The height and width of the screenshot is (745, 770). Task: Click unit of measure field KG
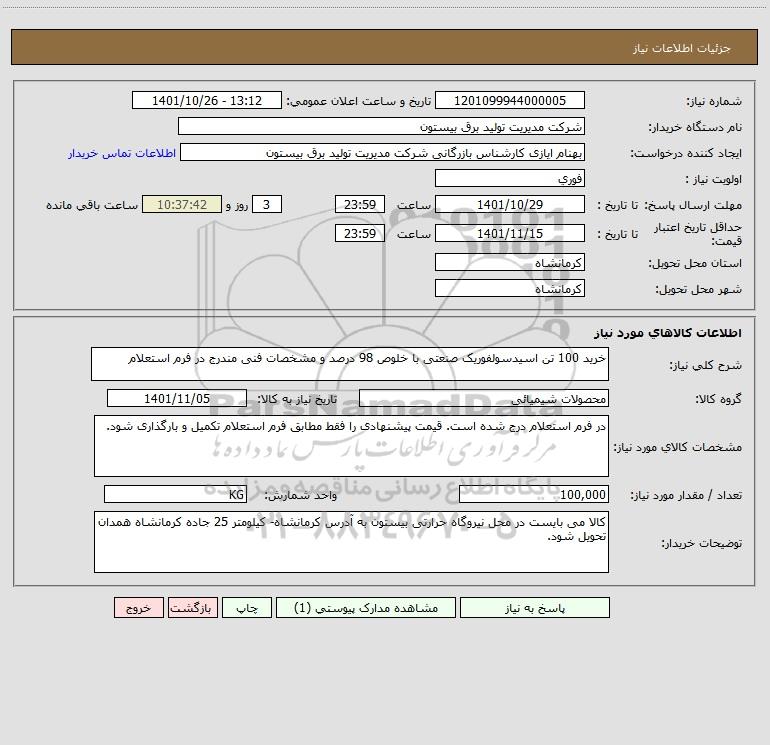175,494
